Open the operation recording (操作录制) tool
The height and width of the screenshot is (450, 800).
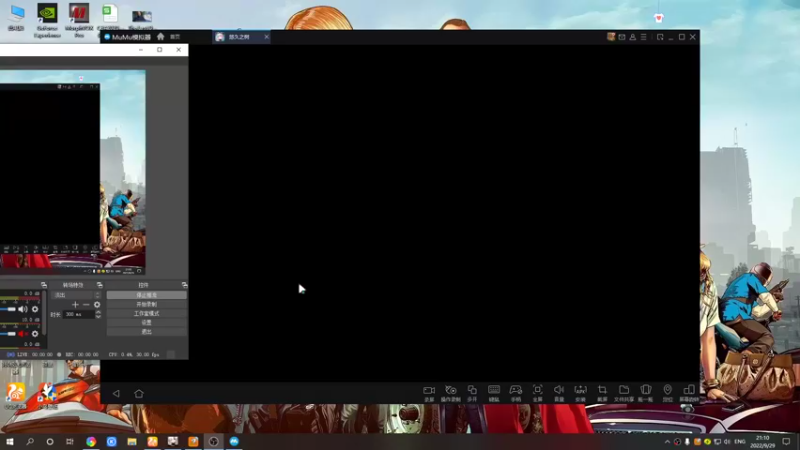click(451, 390)
